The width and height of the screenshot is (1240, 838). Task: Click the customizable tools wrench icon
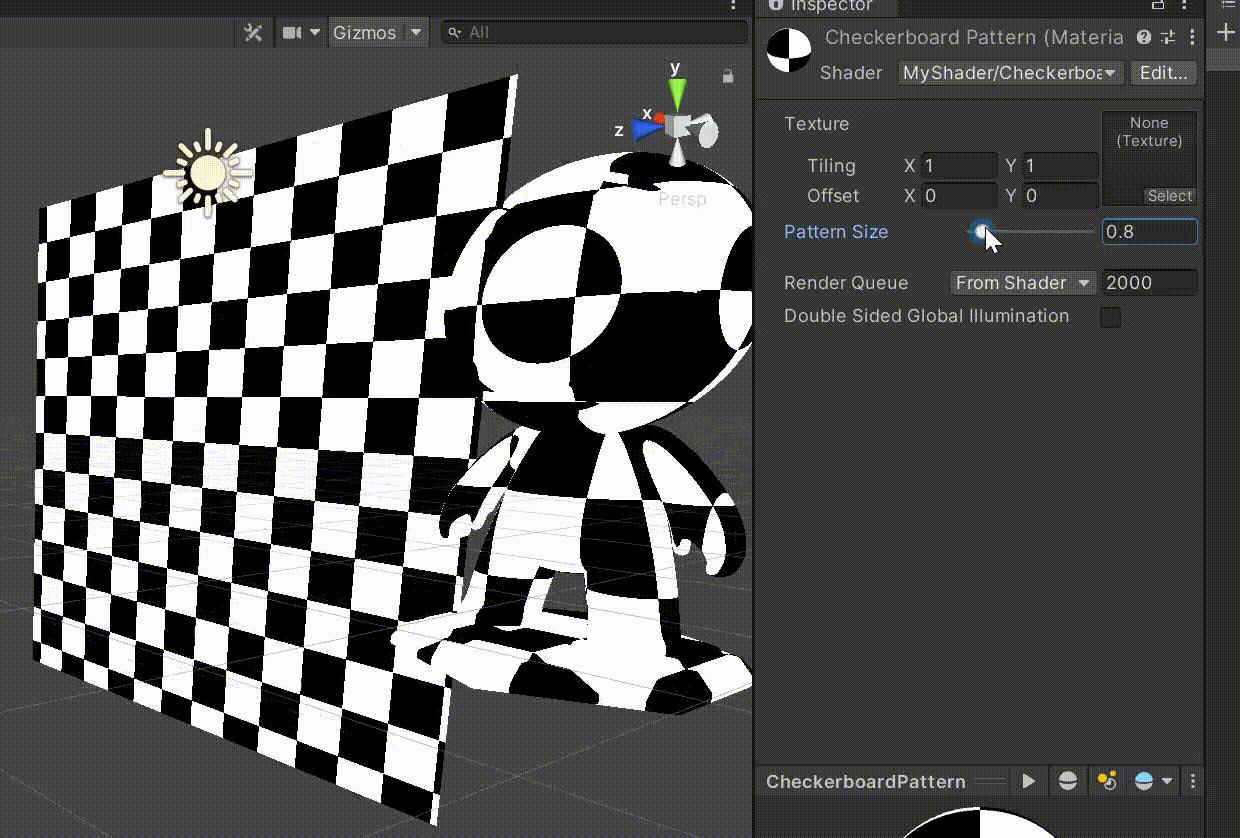[252, 31]
